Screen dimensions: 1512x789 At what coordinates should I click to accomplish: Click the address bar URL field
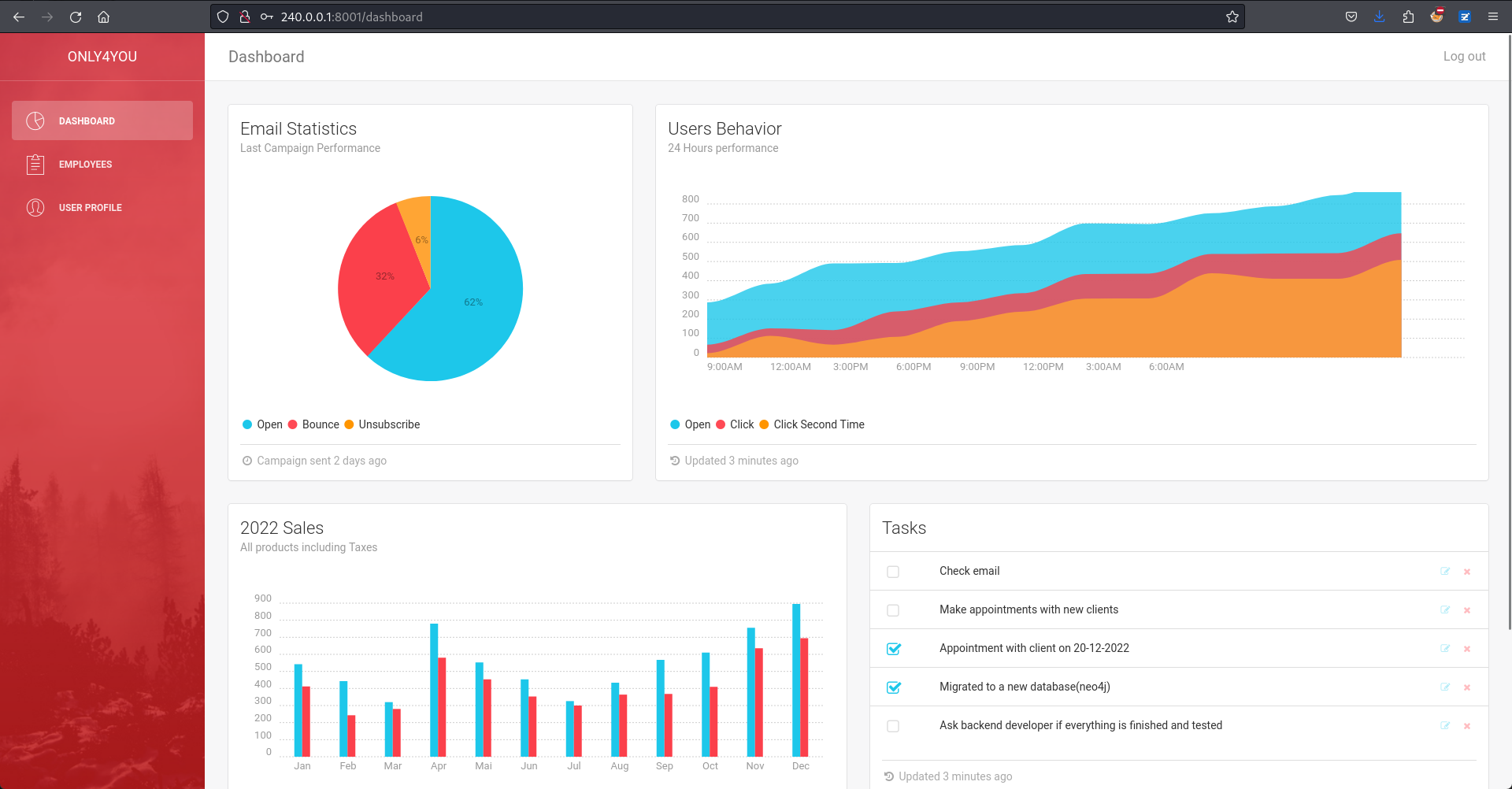[728, 17]
